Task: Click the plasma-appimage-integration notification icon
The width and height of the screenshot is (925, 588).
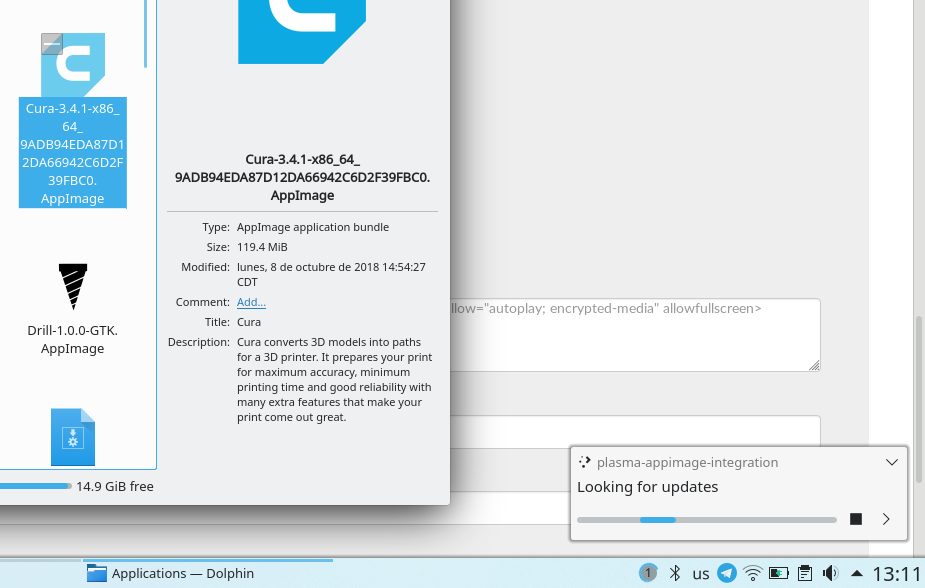Action: tap(585, 462)
